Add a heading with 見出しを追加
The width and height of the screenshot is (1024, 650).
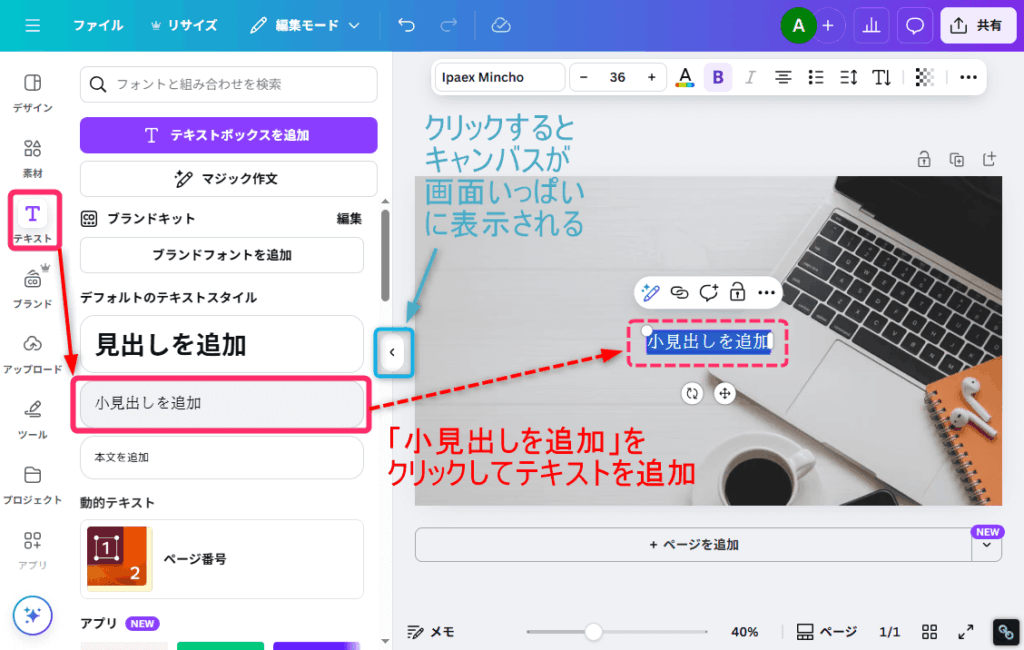222,344
